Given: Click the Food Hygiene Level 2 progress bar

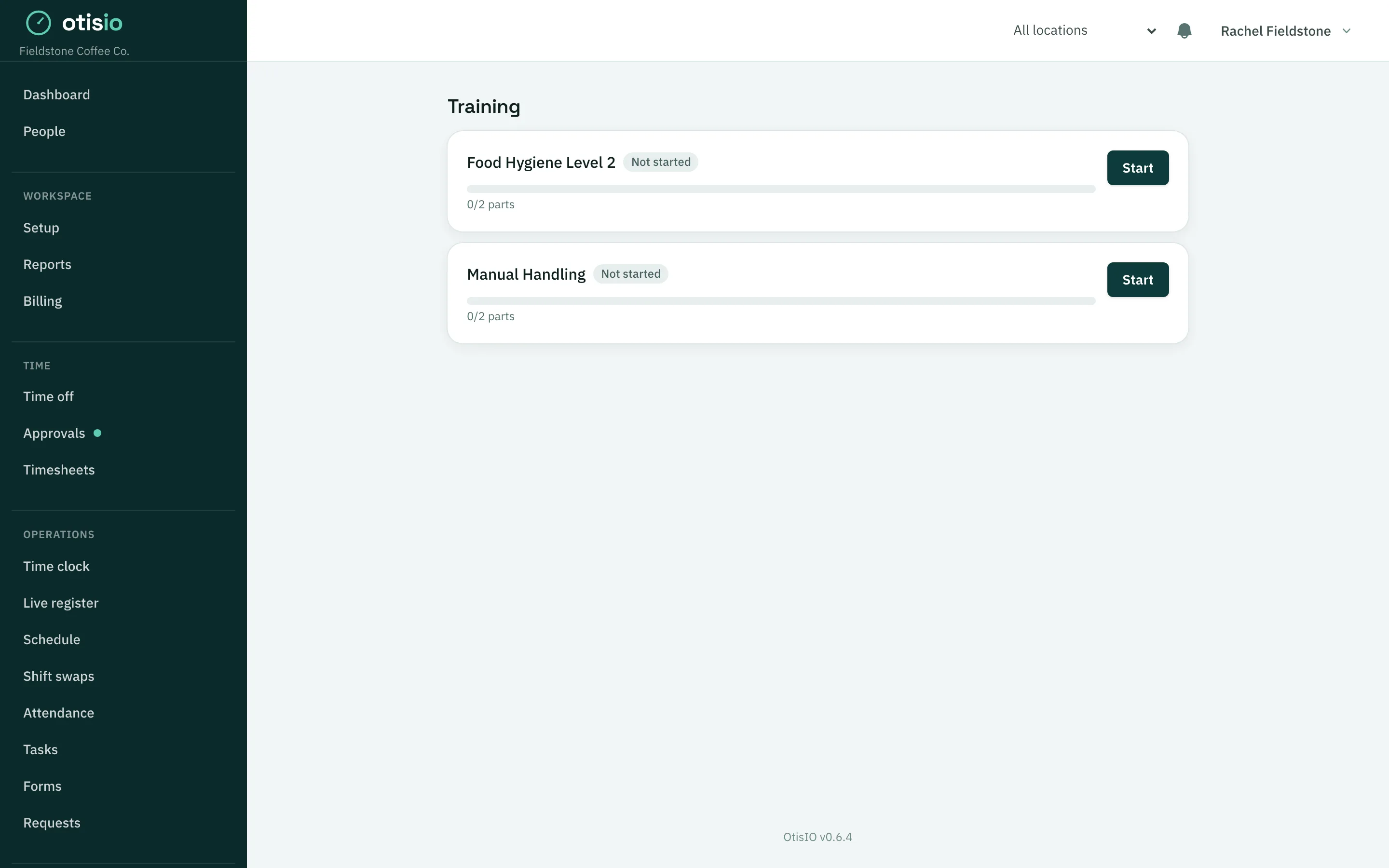Looking at the screenshot, I should (781, 189).
